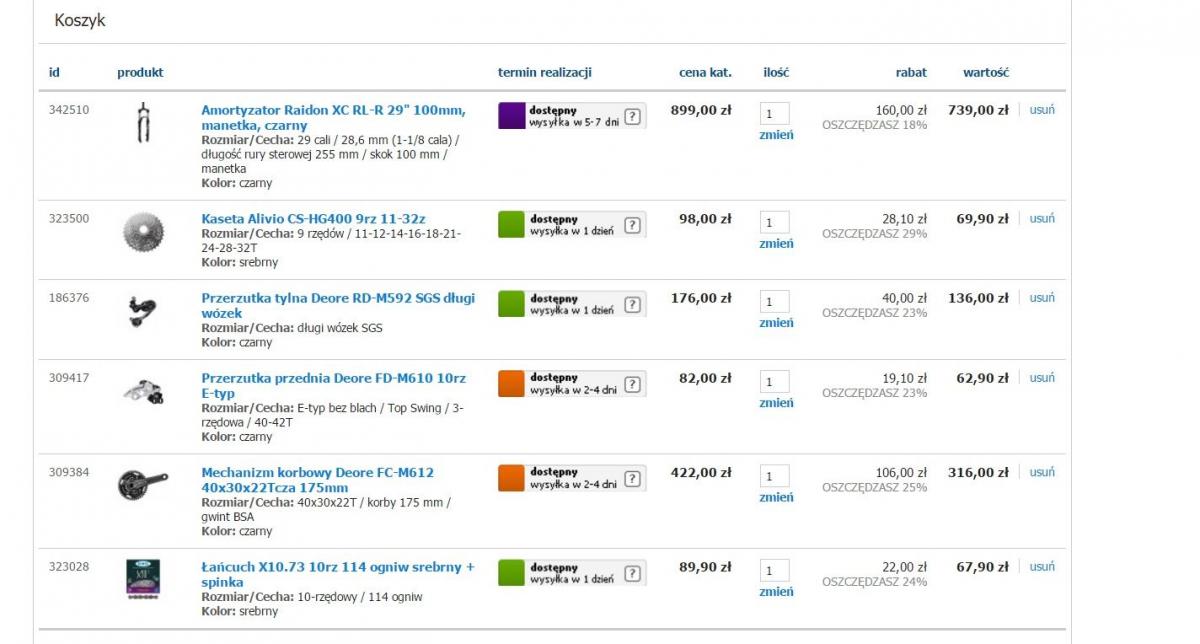Viewport: 1200px width, 644px height.
Task: Click quantity field for Amortyzator Raidon
Action: pos(774,113)
